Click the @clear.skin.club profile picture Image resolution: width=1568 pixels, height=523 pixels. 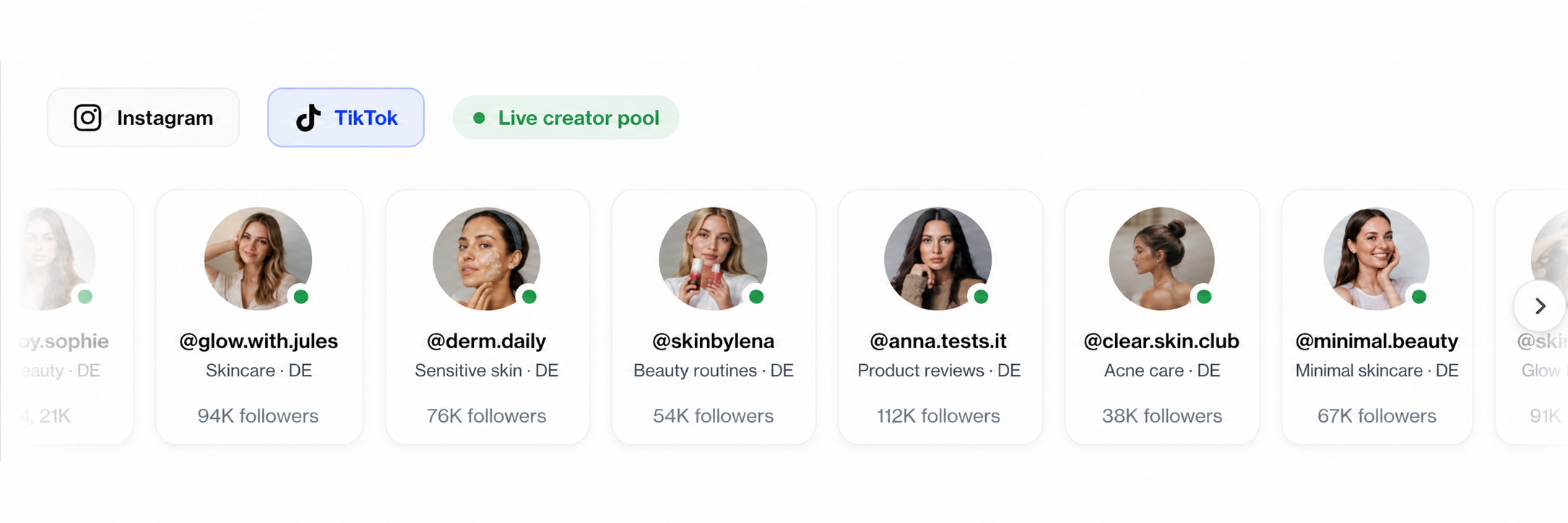1162,259
